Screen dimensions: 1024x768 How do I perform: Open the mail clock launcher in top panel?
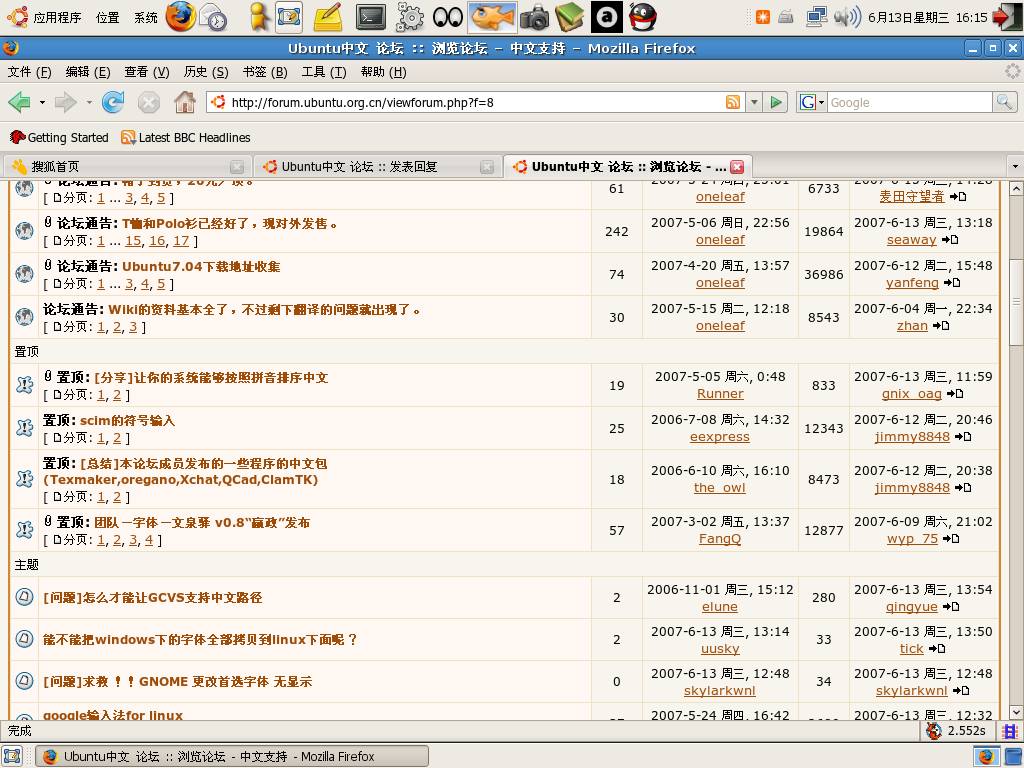point(213,18)
